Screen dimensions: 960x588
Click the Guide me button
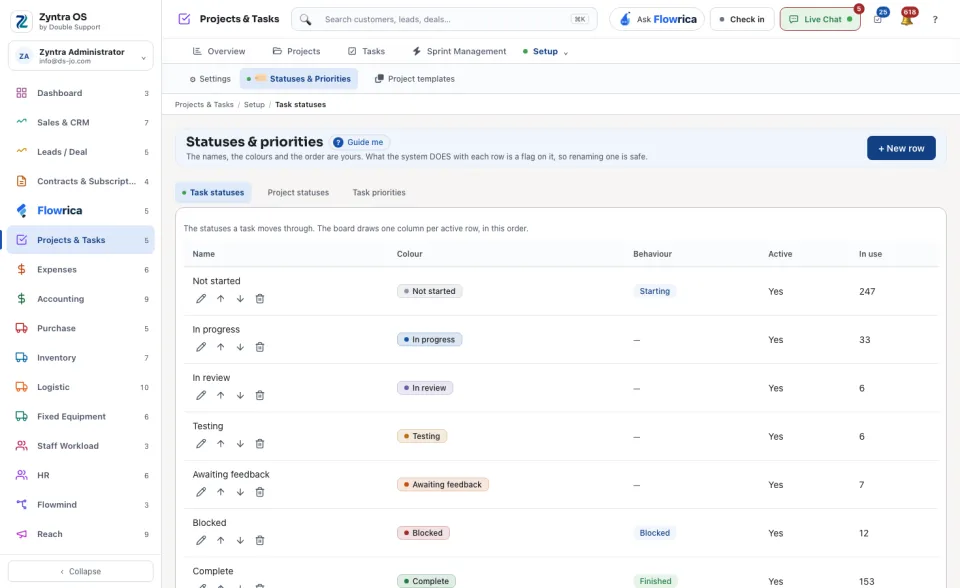pyautogui.click(x=359, y=142)
